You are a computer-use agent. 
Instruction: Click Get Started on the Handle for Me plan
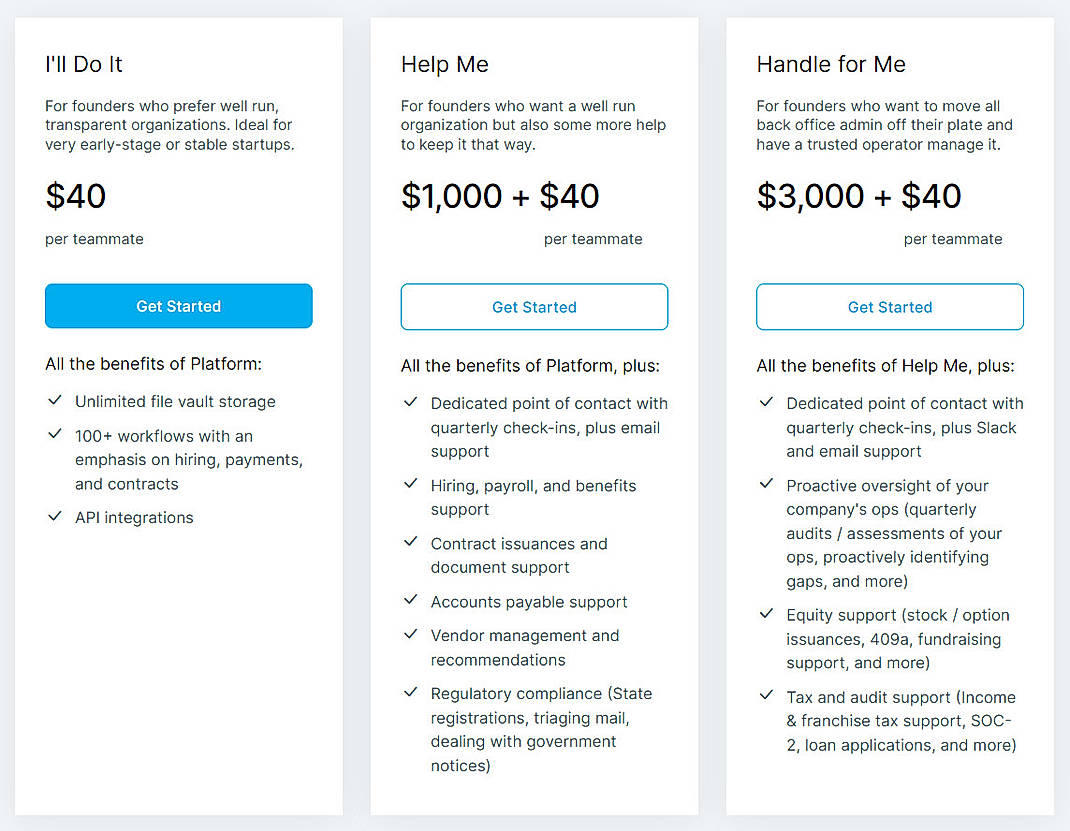click(x=889, y=307)
